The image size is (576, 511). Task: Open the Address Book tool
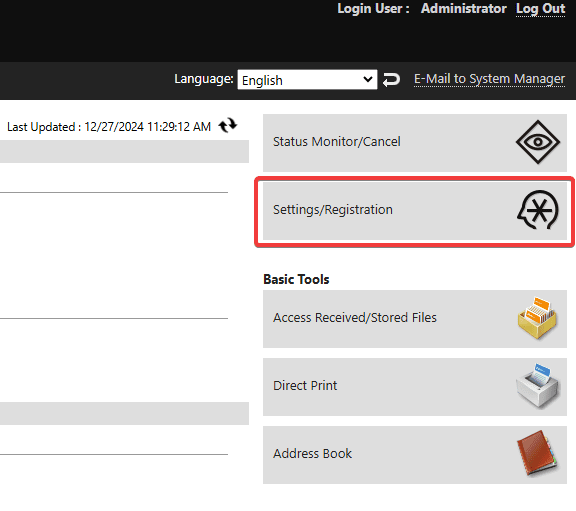coord(415,455)
